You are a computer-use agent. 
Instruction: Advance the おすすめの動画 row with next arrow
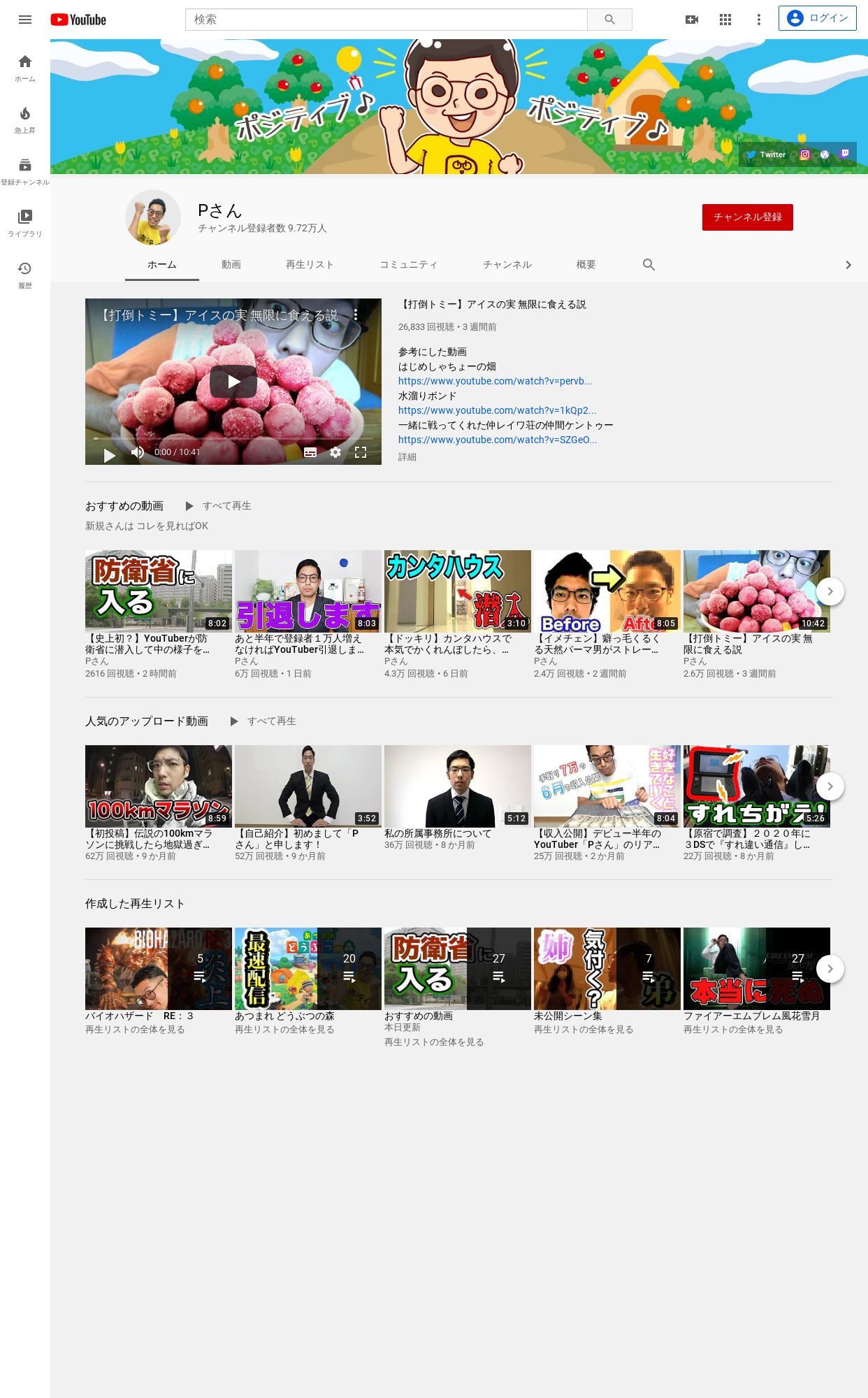830,591
